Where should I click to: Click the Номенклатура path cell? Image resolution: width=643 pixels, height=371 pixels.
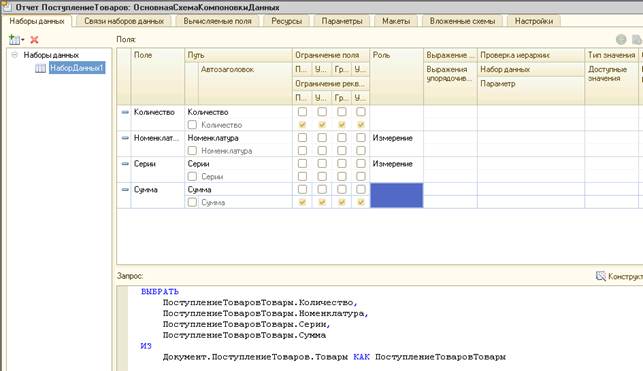[x=238, y=138]
